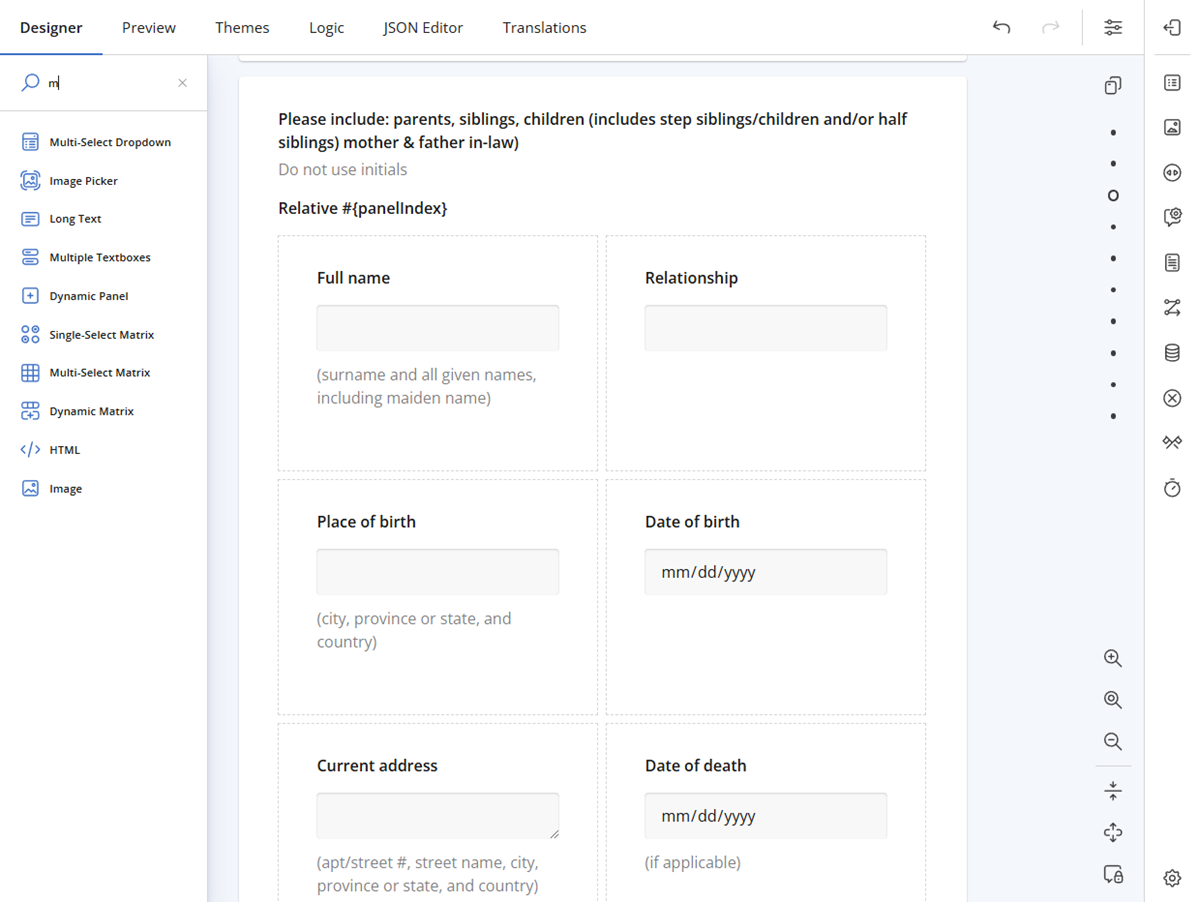The width and height of the screenshot is (1200, 902).
Task: Add a Dynamic Panel from the toolbox
Action: point(88,296)
